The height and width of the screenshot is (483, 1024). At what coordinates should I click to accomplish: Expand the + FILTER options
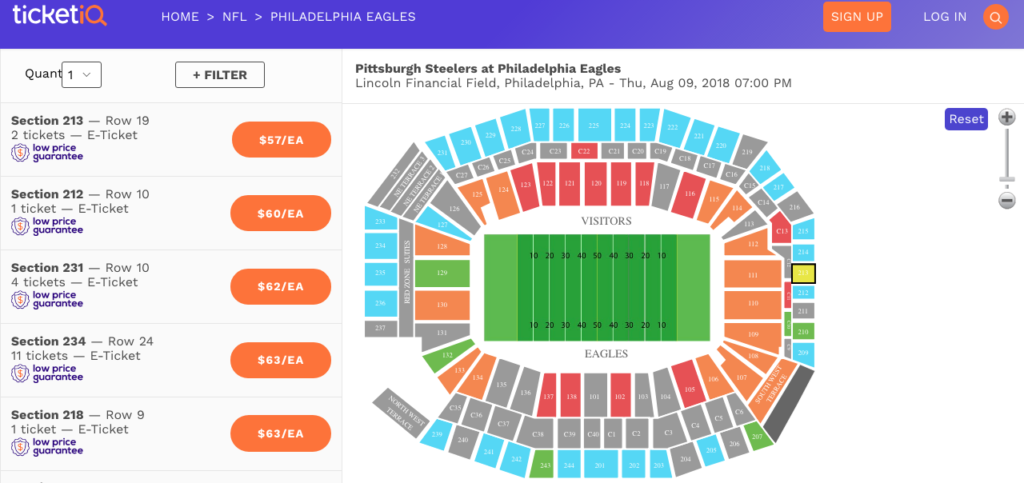click(219, 75)
